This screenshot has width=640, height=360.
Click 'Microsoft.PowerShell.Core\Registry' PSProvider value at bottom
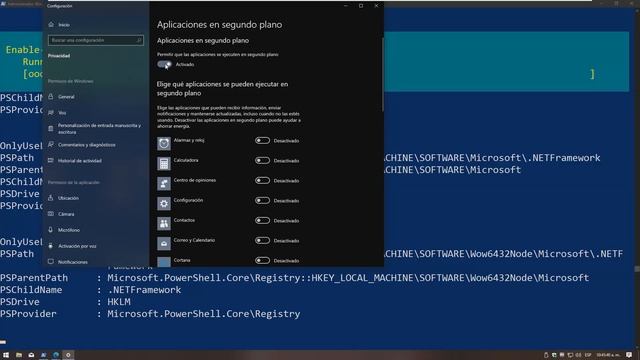coord(204,314)
